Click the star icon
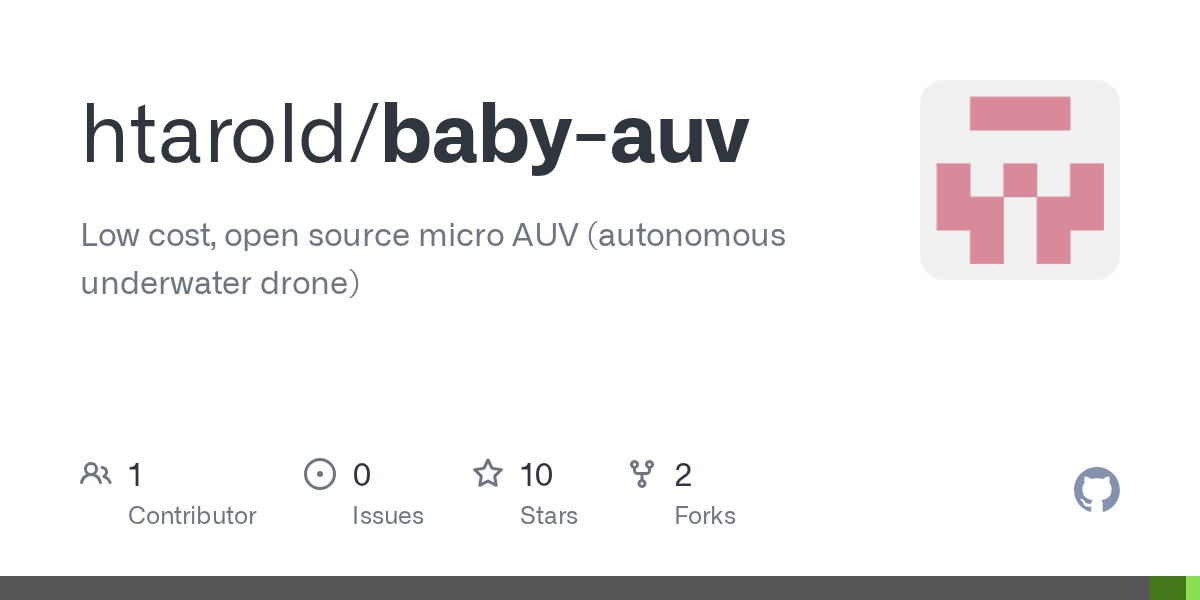1200x600 pixels. click(x=488, y=474)
